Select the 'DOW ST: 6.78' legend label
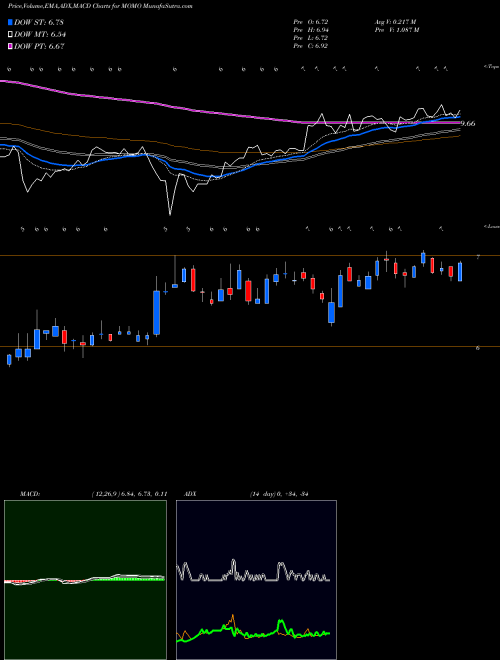This screenshot has height=660, width=500. (39, 22)
